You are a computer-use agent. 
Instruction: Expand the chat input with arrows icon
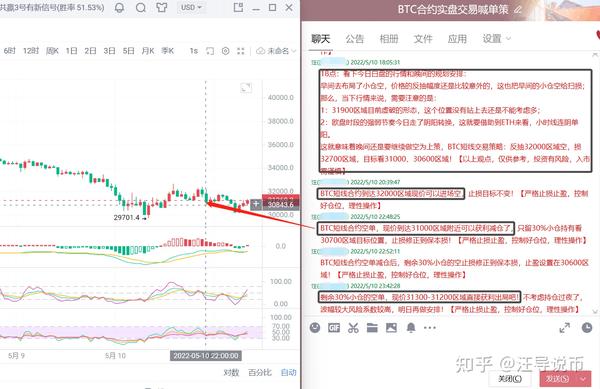click(565, 328)
